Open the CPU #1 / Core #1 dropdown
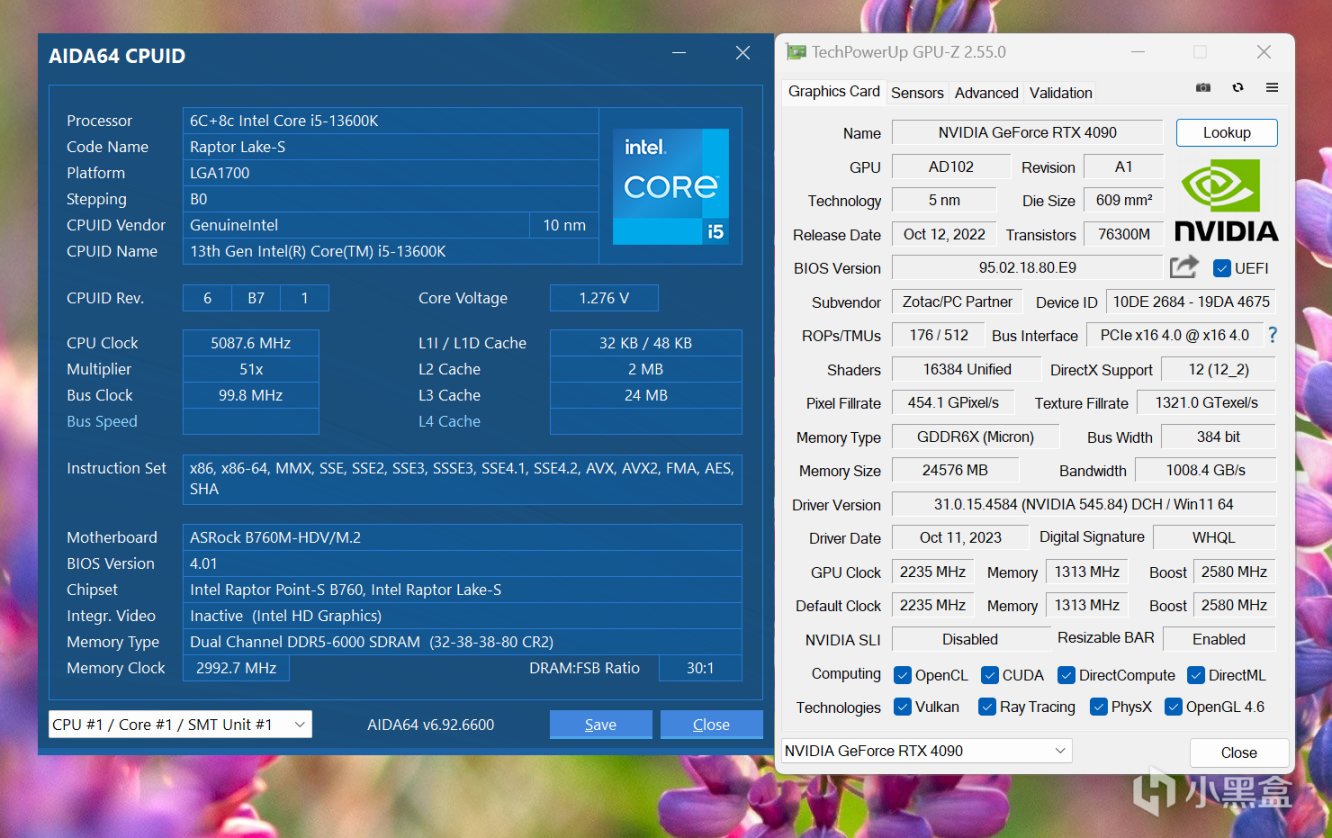The image size is (1332, 838). click(180, 724)
